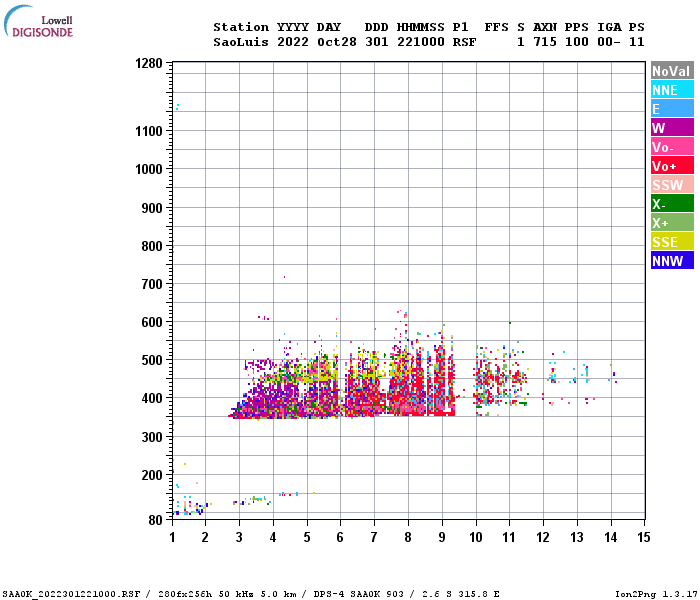Click the date value Oct28

point(337,42)
